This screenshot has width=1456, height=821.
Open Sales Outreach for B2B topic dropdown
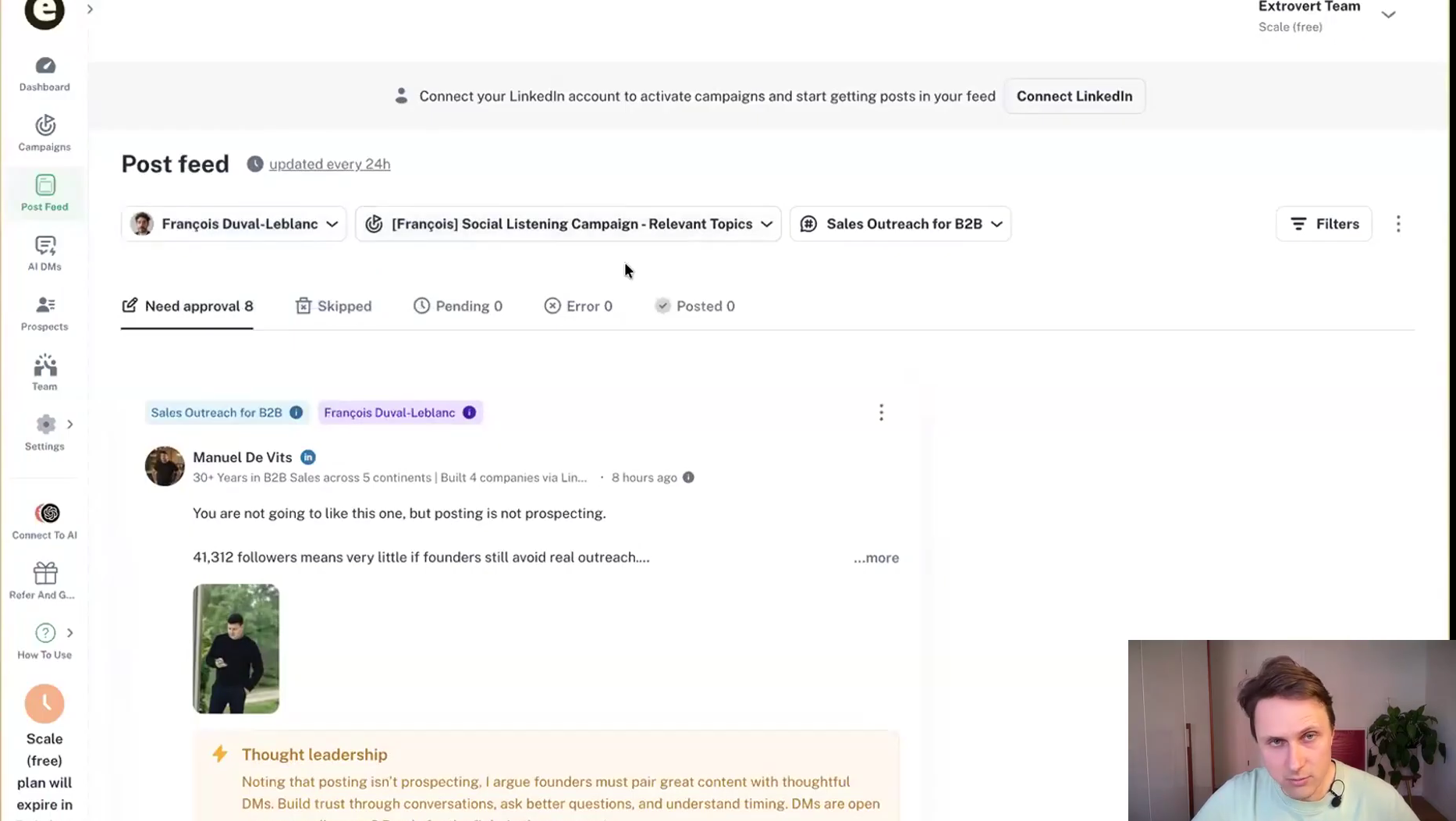pos(900,224)
